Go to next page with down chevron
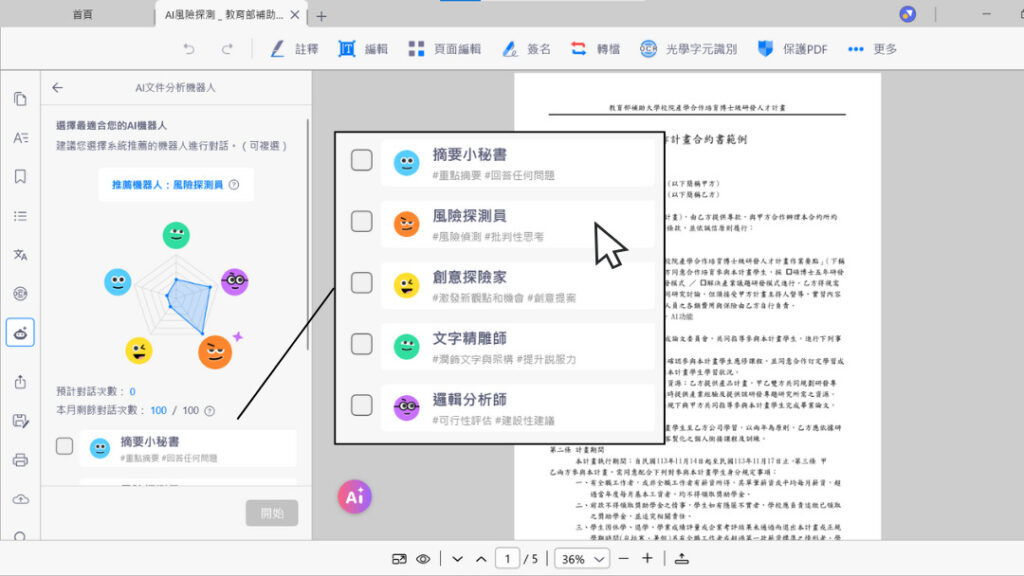This screenshot has height=576, width=1024. (x=457, y=559)
